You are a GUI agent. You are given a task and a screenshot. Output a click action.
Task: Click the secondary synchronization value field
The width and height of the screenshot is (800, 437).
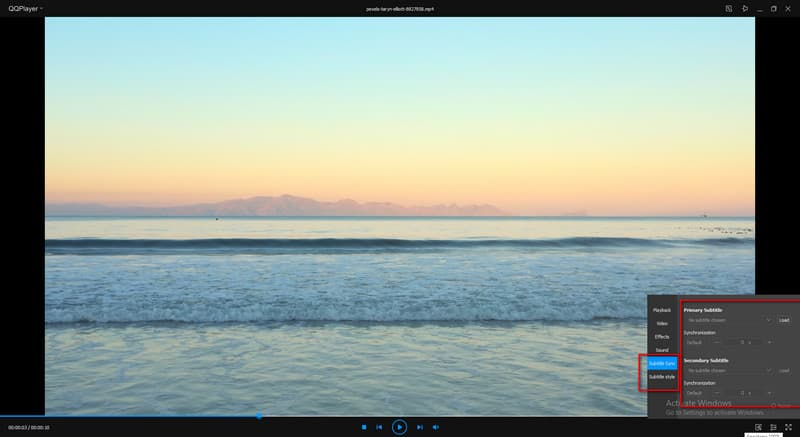click(x=743, y=393)
